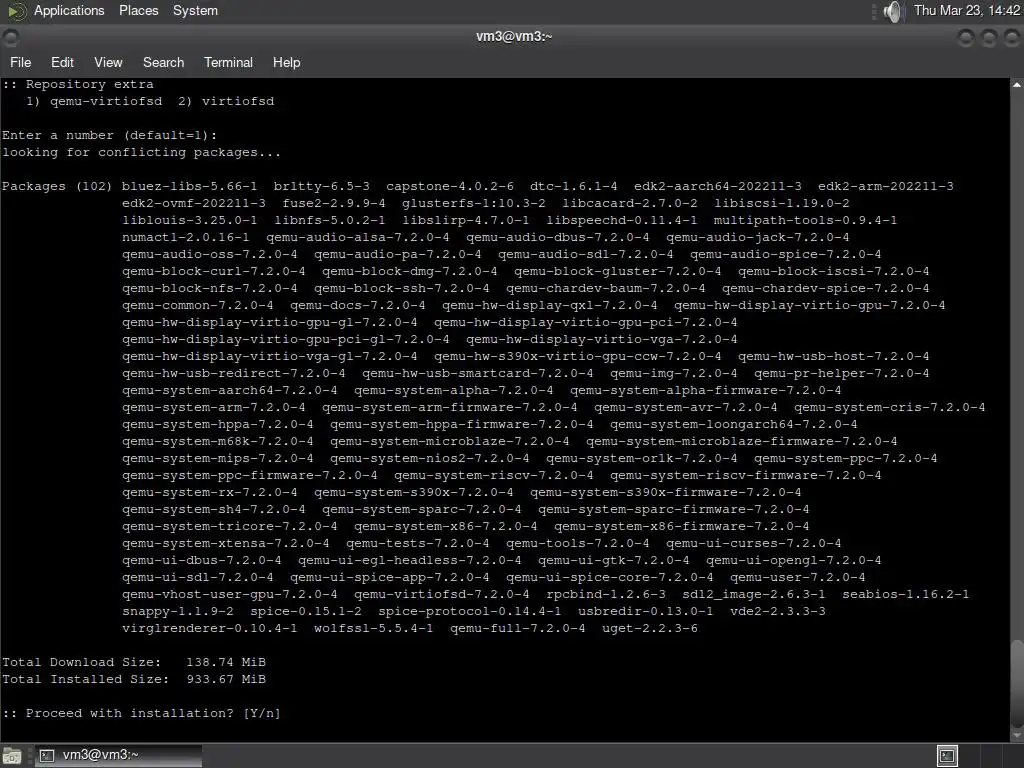Click the "Proceed with installation? [Y/n]" prompt line
The image size is (1024, 768).
point(141,713)
